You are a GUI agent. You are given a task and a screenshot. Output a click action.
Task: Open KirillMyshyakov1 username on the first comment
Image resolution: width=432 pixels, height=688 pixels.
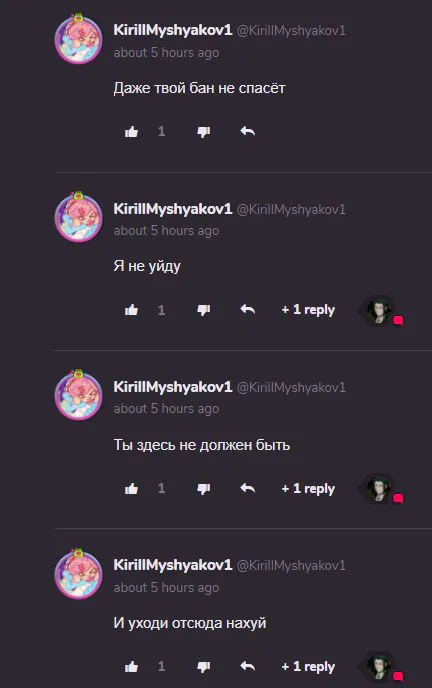click(x=173, y=30)
